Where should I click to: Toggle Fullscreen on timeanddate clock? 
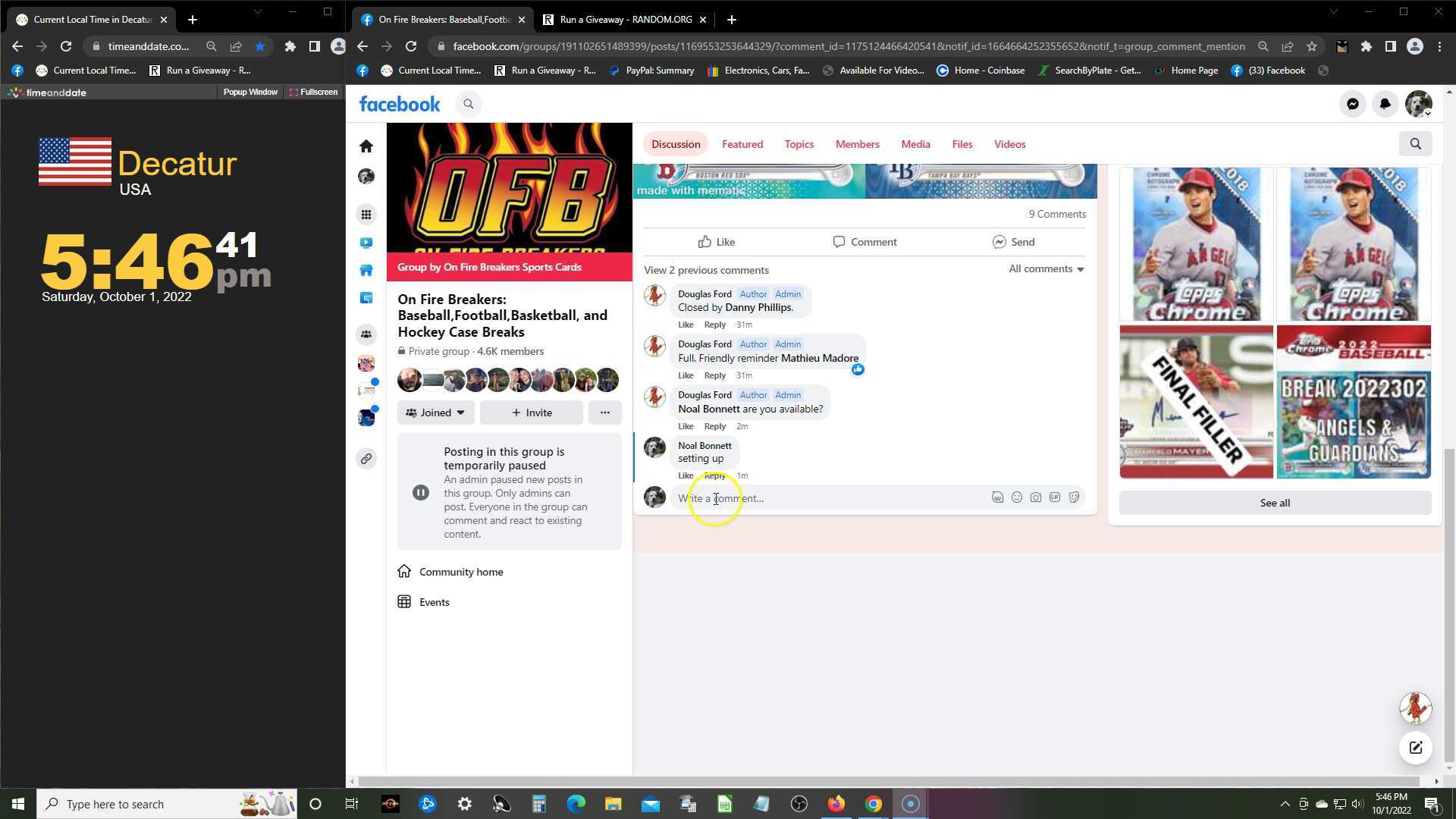point(313,92)
